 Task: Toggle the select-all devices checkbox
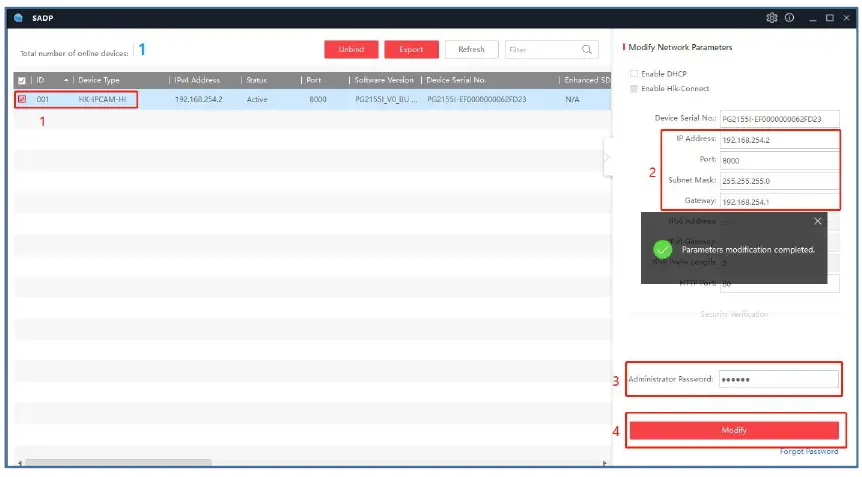22,80
